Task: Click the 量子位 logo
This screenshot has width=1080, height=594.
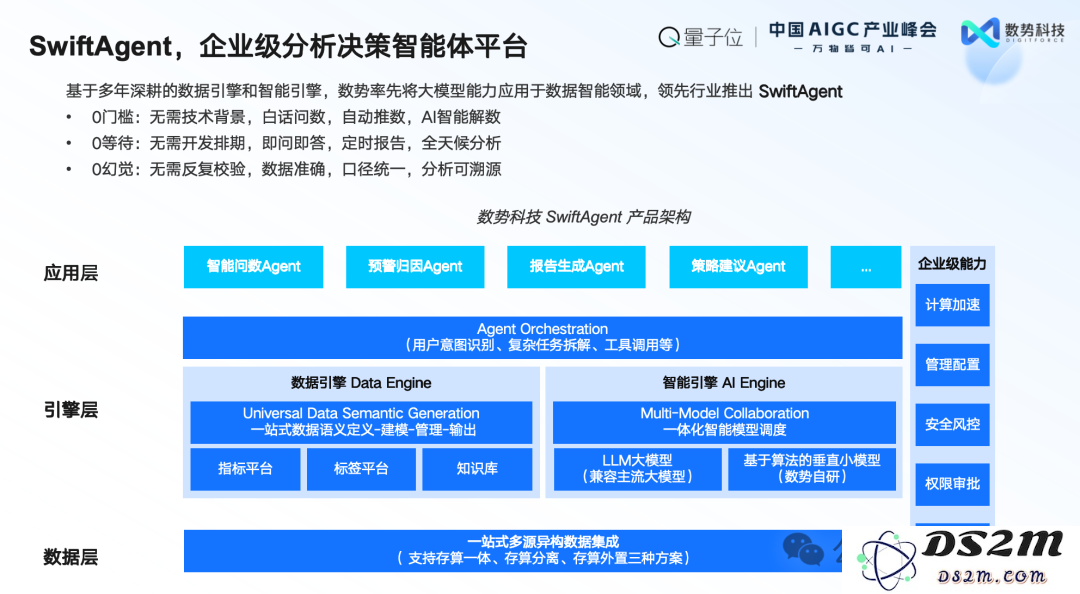Action: click(x=700, y=37)
